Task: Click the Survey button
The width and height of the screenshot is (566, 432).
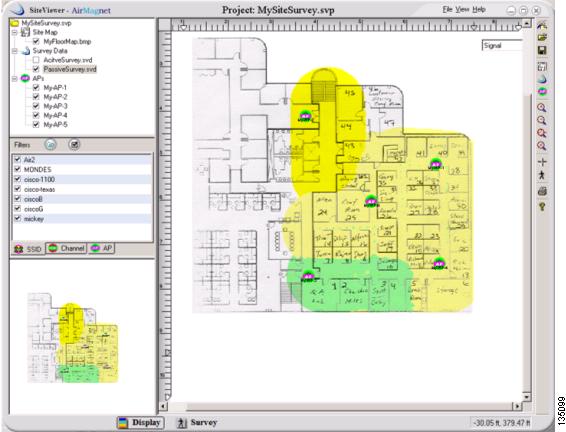Action: pos(197,423)
